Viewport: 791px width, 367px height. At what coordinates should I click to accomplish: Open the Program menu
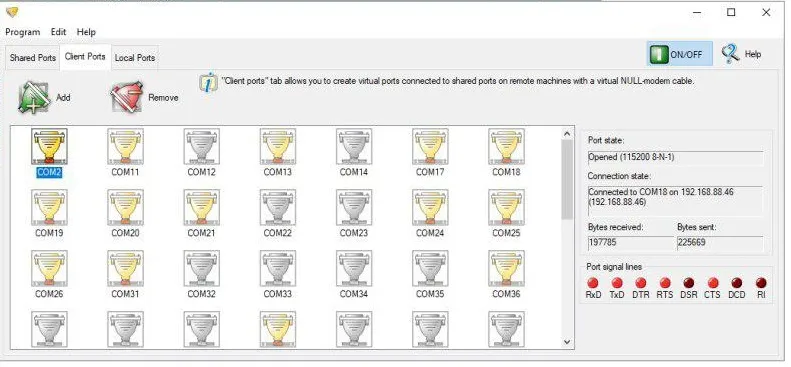click(23, 32)
